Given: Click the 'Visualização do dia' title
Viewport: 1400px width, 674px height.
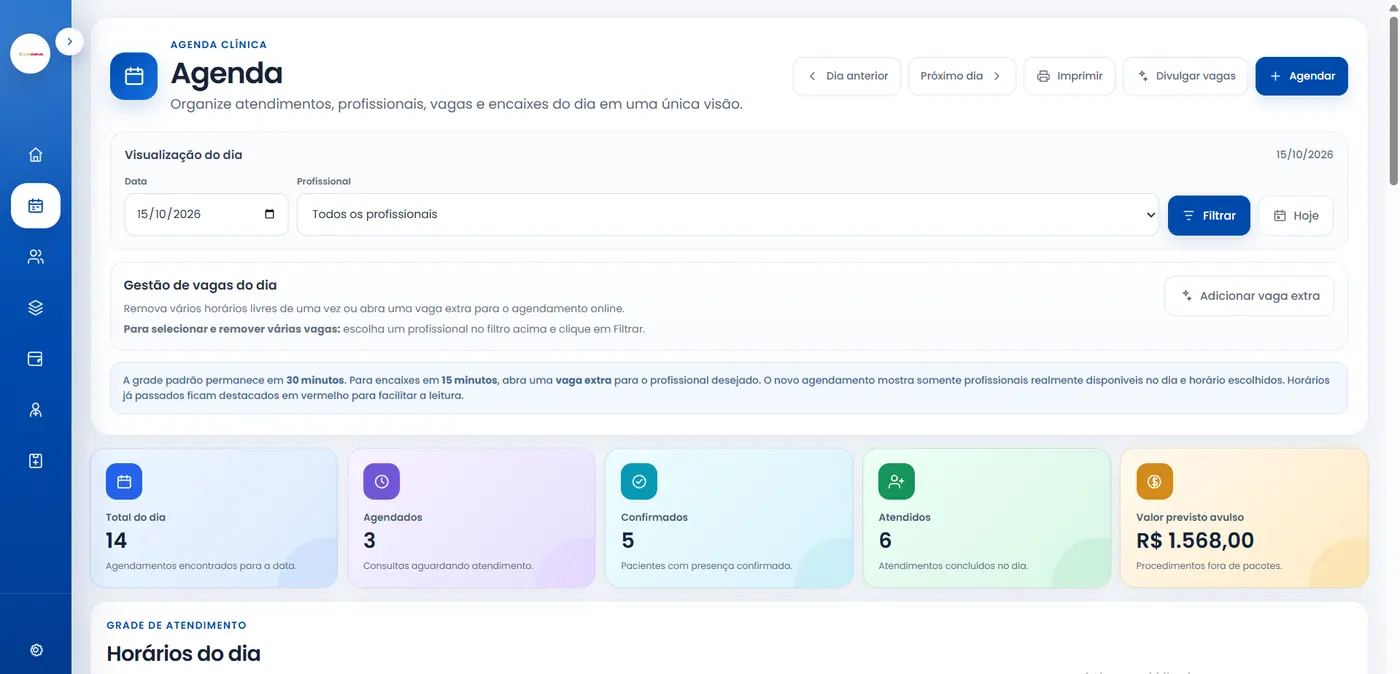Looking at the screenshot, I should [183, 155].
